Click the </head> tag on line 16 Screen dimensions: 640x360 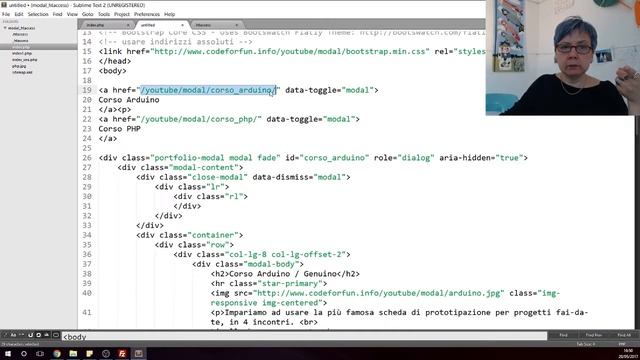115,61
